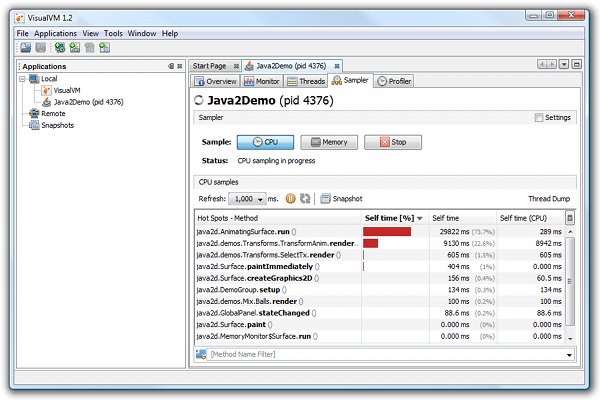Select the java2d.Surface.paint row
This screenshot has width=600, height=400.
click(380, 325)
